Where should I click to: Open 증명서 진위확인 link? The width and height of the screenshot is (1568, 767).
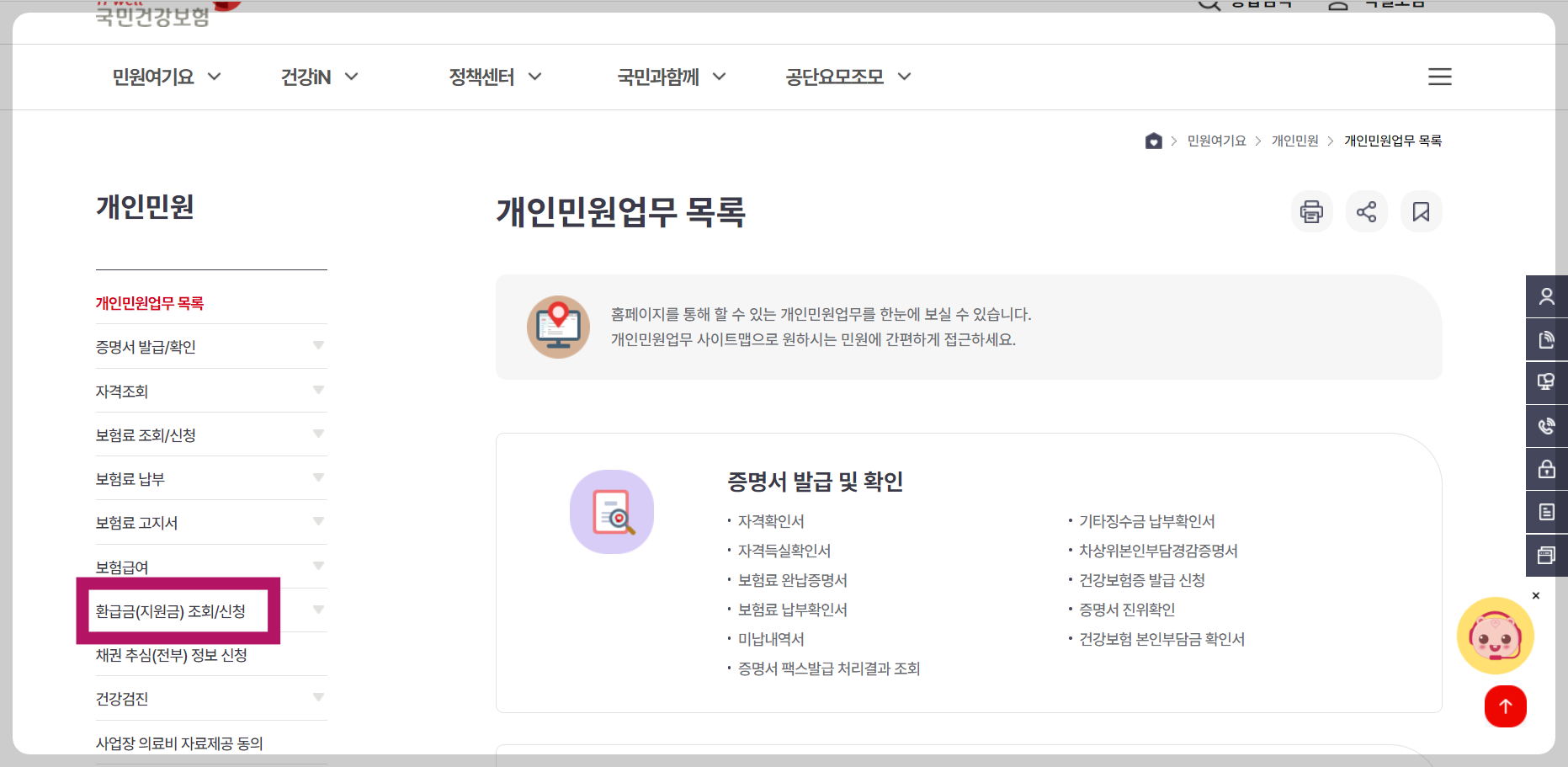pyautogui.click(x=1127, y=610)
